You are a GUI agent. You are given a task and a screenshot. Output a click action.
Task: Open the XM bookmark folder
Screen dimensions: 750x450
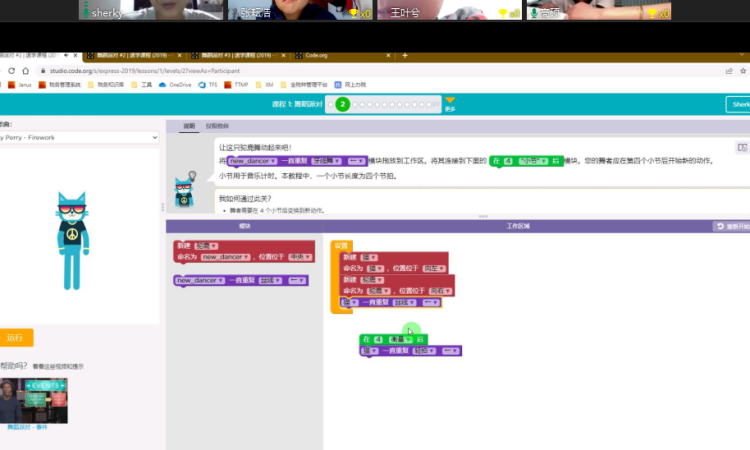[x=265, y=85]
